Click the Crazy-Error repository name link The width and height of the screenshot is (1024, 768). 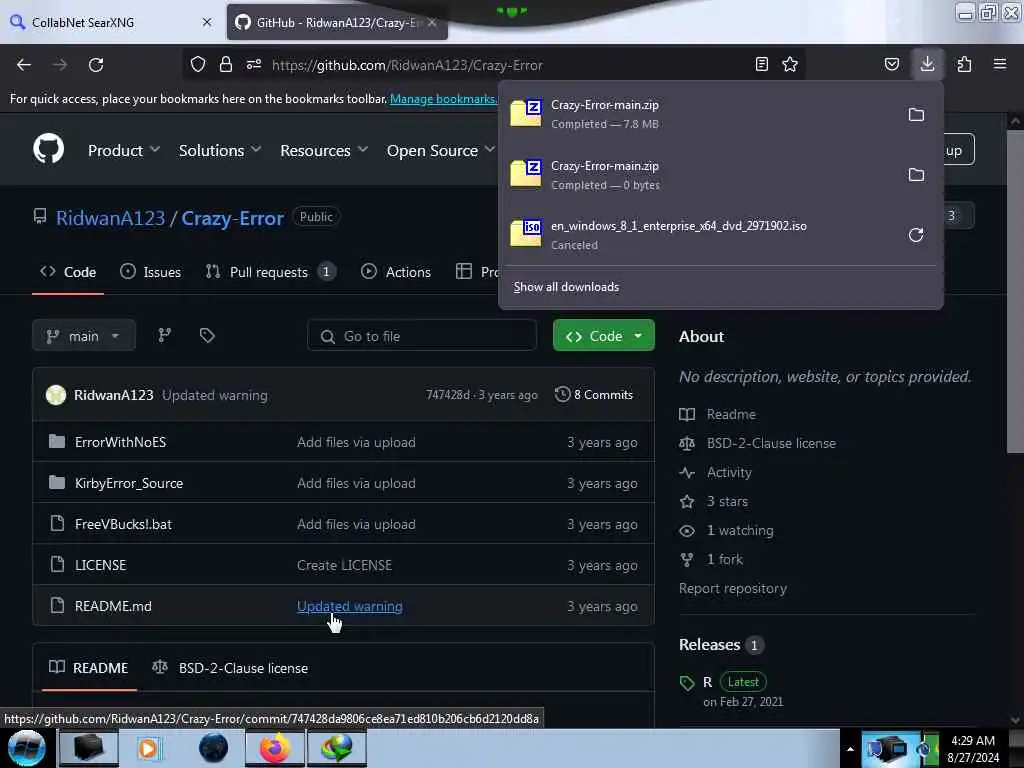click(232, 218)
